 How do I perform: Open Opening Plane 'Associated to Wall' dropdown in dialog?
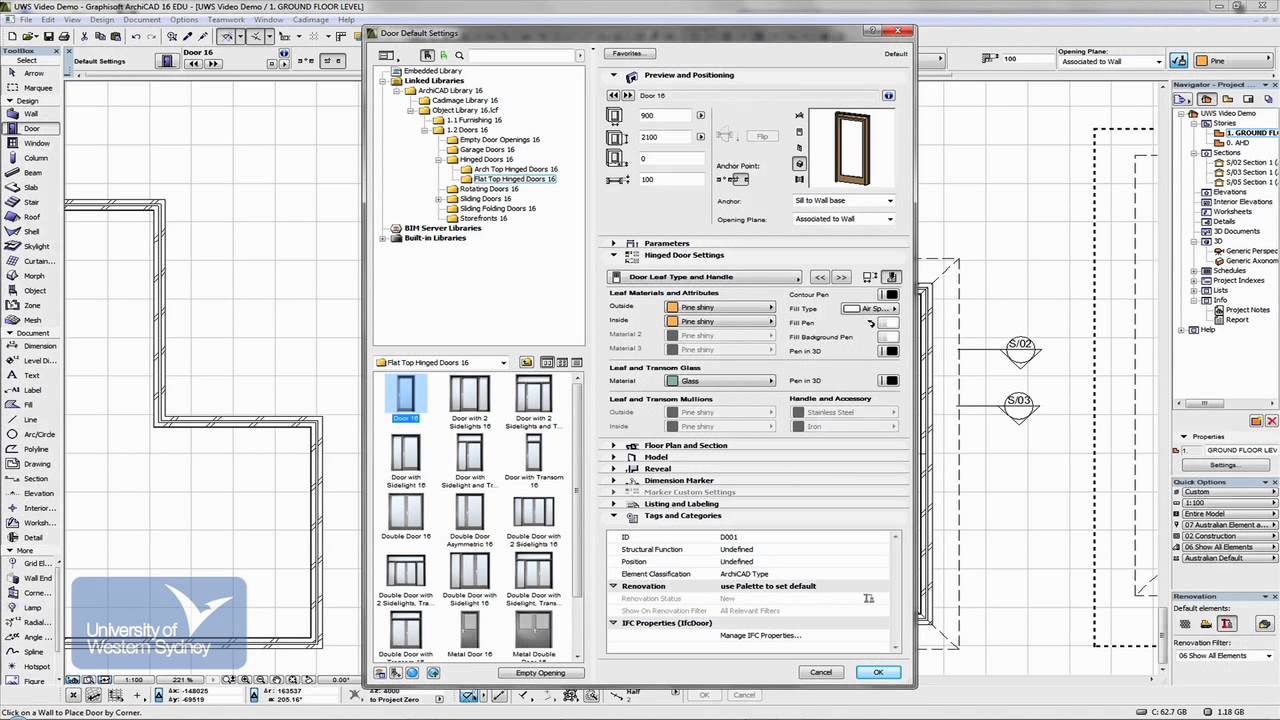pyautogui.click(x=845, y=219)
